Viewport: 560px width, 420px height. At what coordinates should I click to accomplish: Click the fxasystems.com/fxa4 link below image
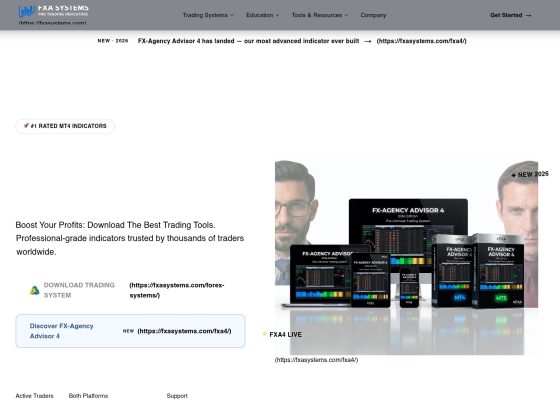pos(316,360)
